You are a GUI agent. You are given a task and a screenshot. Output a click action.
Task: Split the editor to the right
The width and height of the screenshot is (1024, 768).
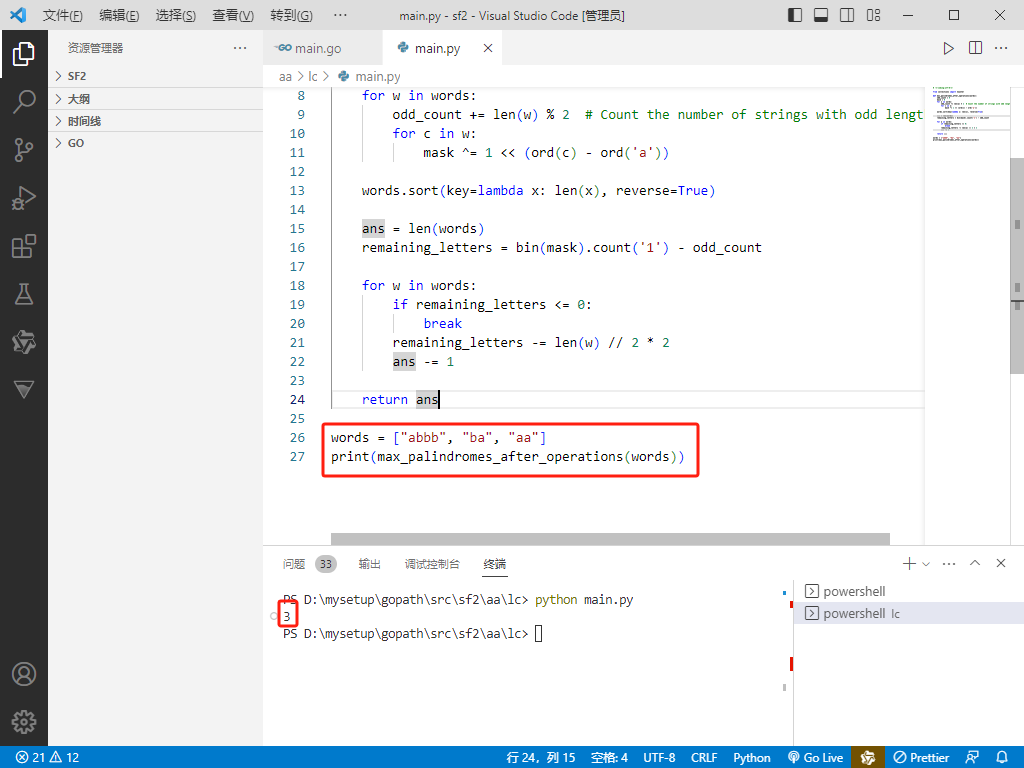coord(975,48)
